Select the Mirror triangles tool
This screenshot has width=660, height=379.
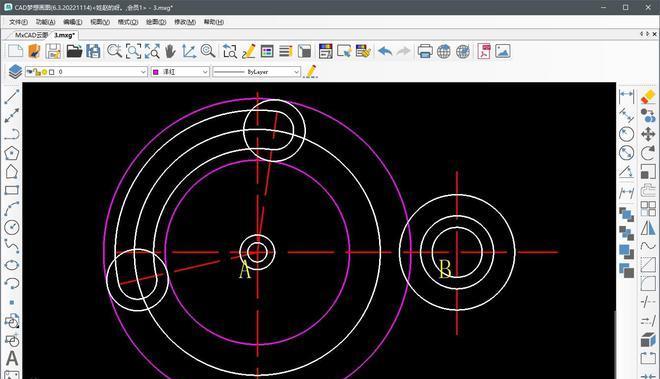tap(648, 228)
